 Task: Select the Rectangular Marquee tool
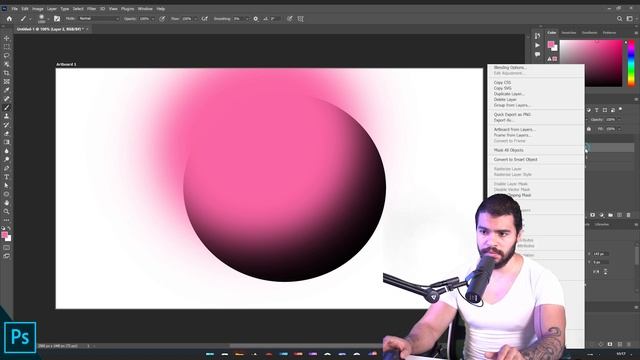point(7,47)
